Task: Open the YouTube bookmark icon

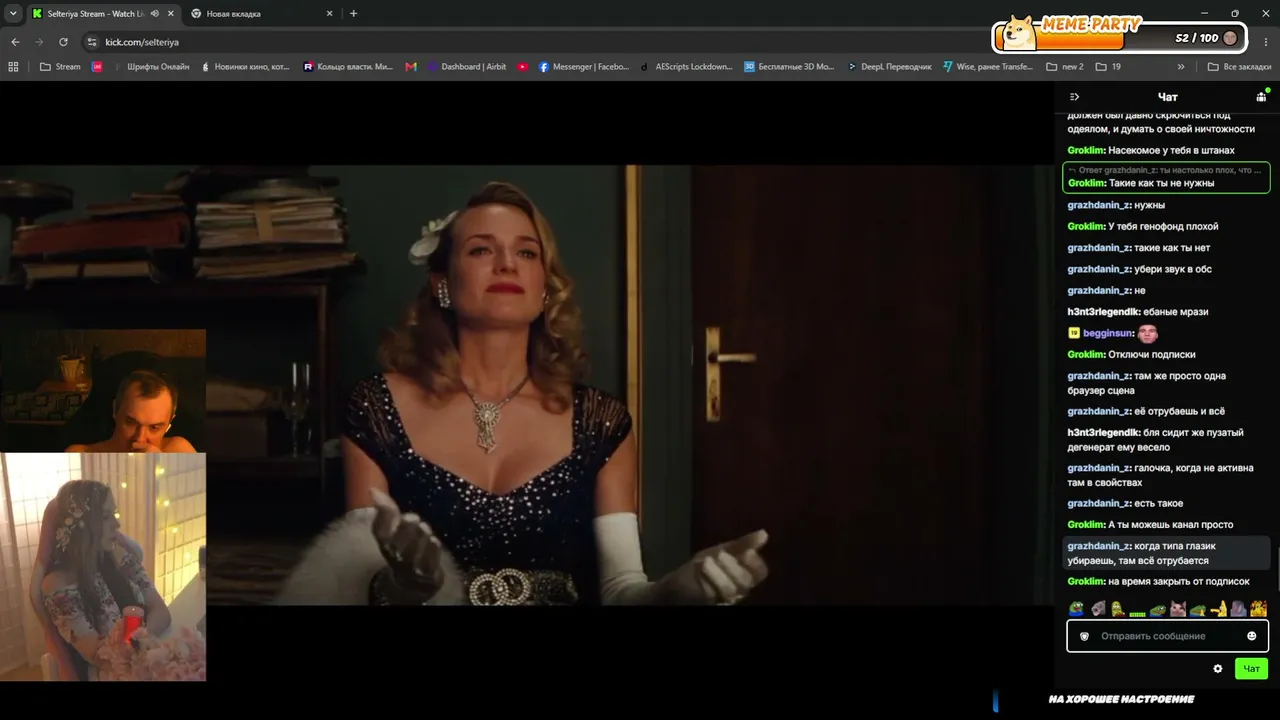Action: click(x=523, y=67)
